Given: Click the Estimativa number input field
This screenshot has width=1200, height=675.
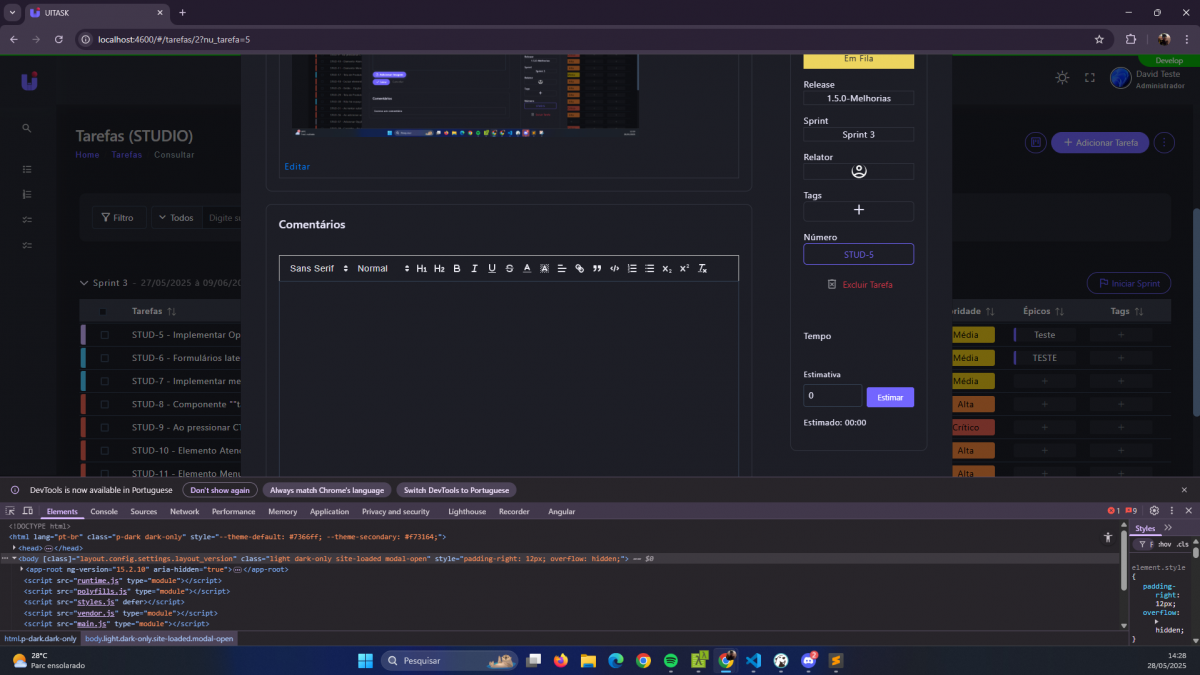Looking at the screenshot, I should point(832,396).
